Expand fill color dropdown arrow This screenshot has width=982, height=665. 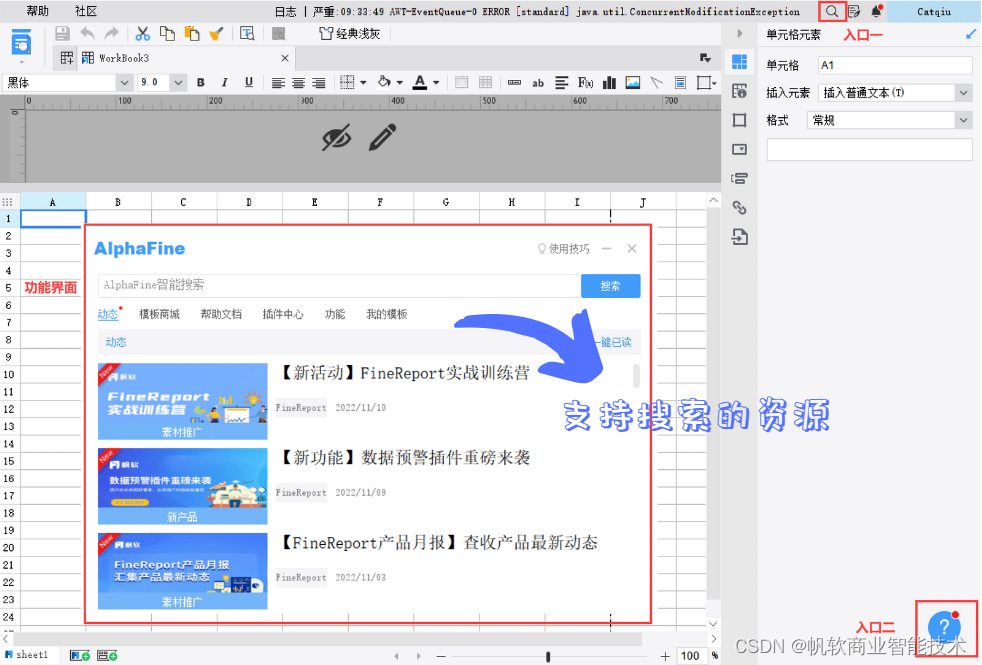pos(400,83)
